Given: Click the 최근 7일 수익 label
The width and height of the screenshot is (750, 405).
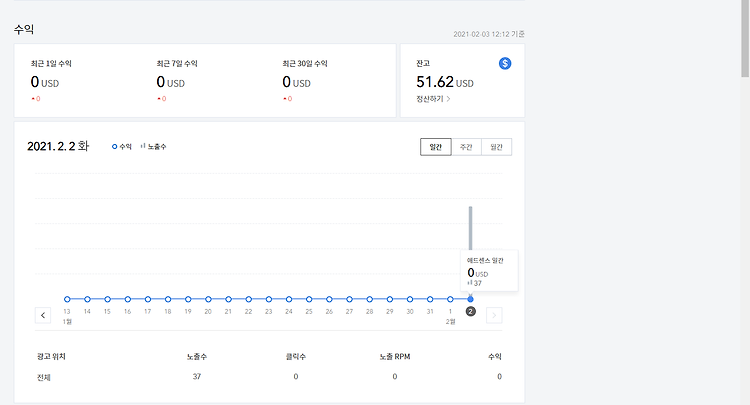Looking at the screenshot, I should coord(177,64).
